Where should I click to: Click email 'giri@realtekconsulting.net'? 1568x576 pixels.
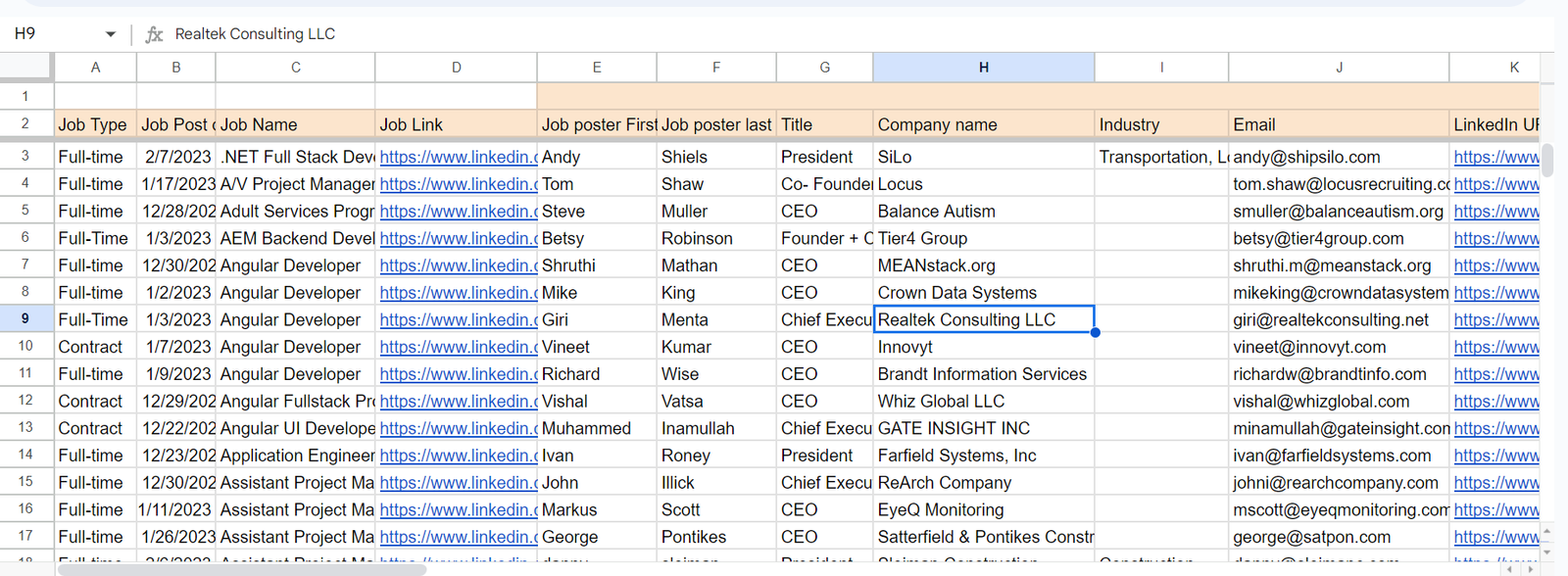pyautogui.click(x=1339, y=319)
